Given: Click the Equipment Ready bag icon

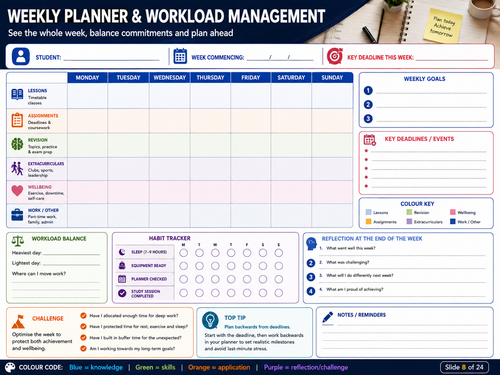Looking at the screenshot, I should click(122, 265).
